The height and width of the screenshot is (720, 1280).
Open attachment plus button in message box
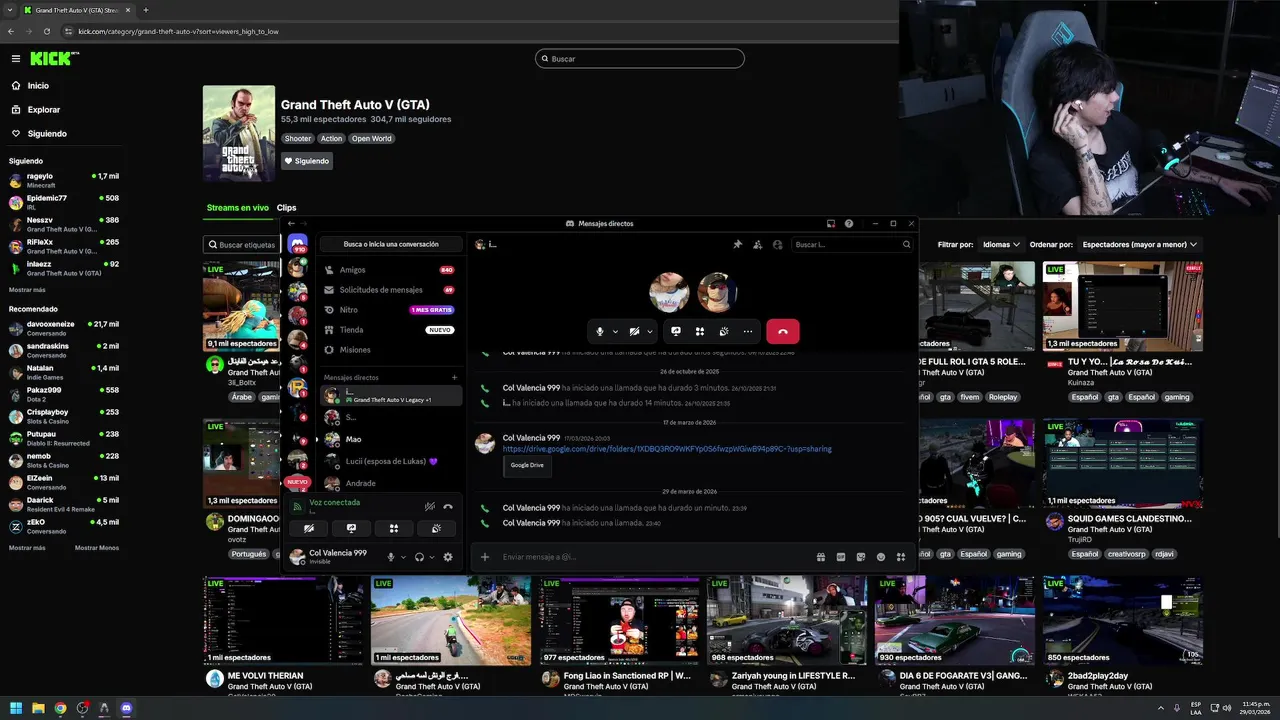coord(485,557)
